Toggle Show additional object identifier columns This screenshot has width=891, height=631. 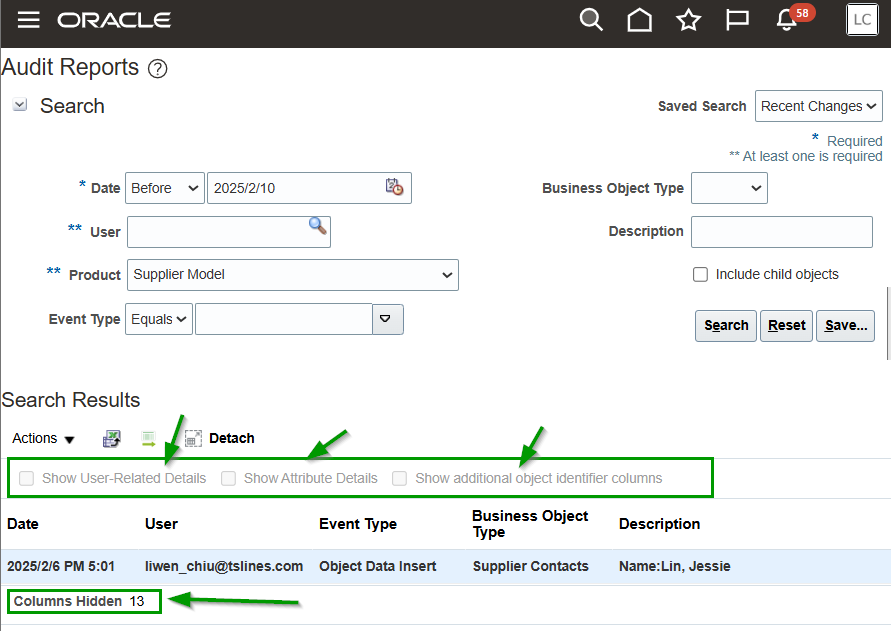pos(399,478)
